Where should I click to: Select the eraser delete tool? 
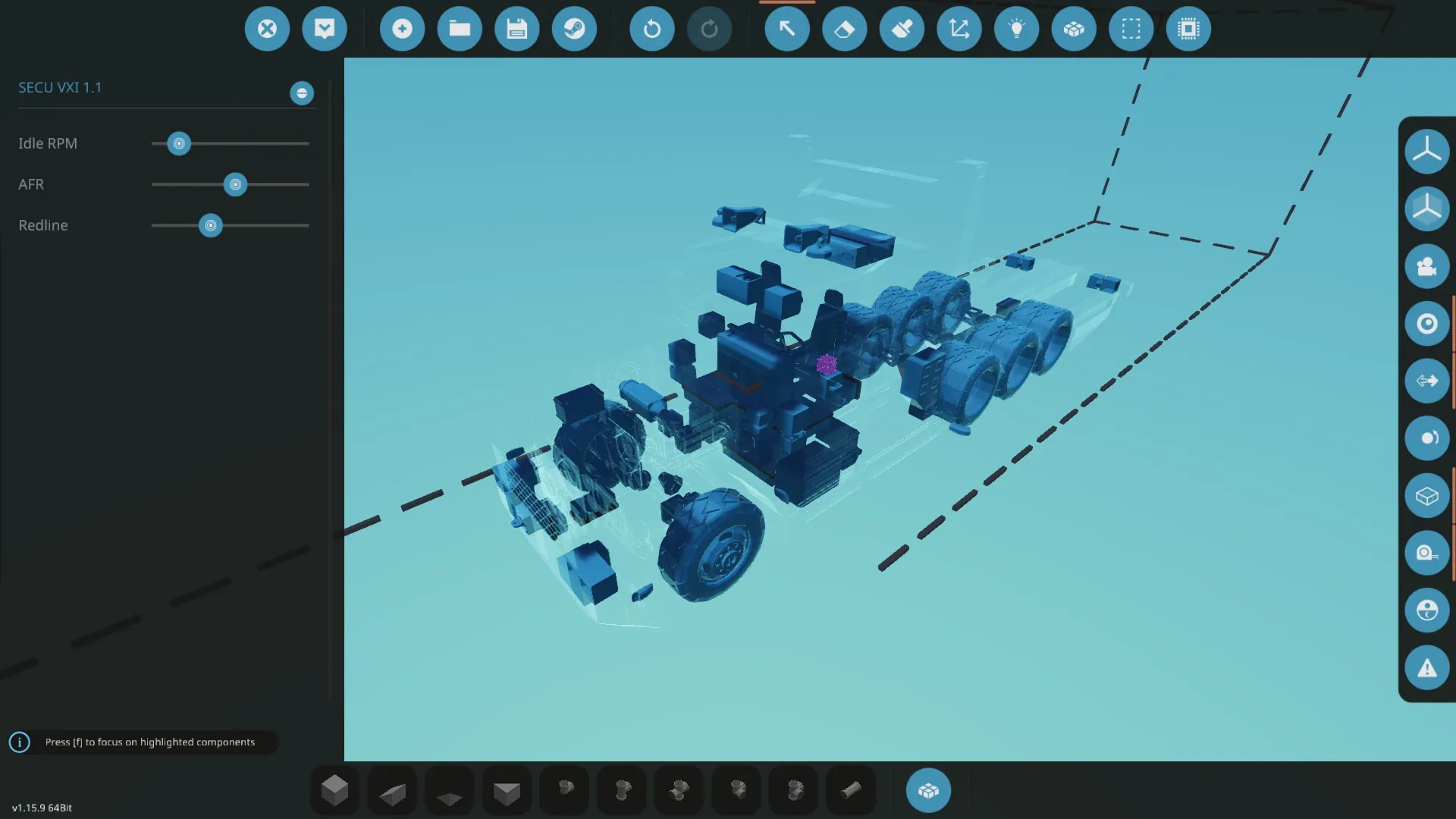[844, 29]
